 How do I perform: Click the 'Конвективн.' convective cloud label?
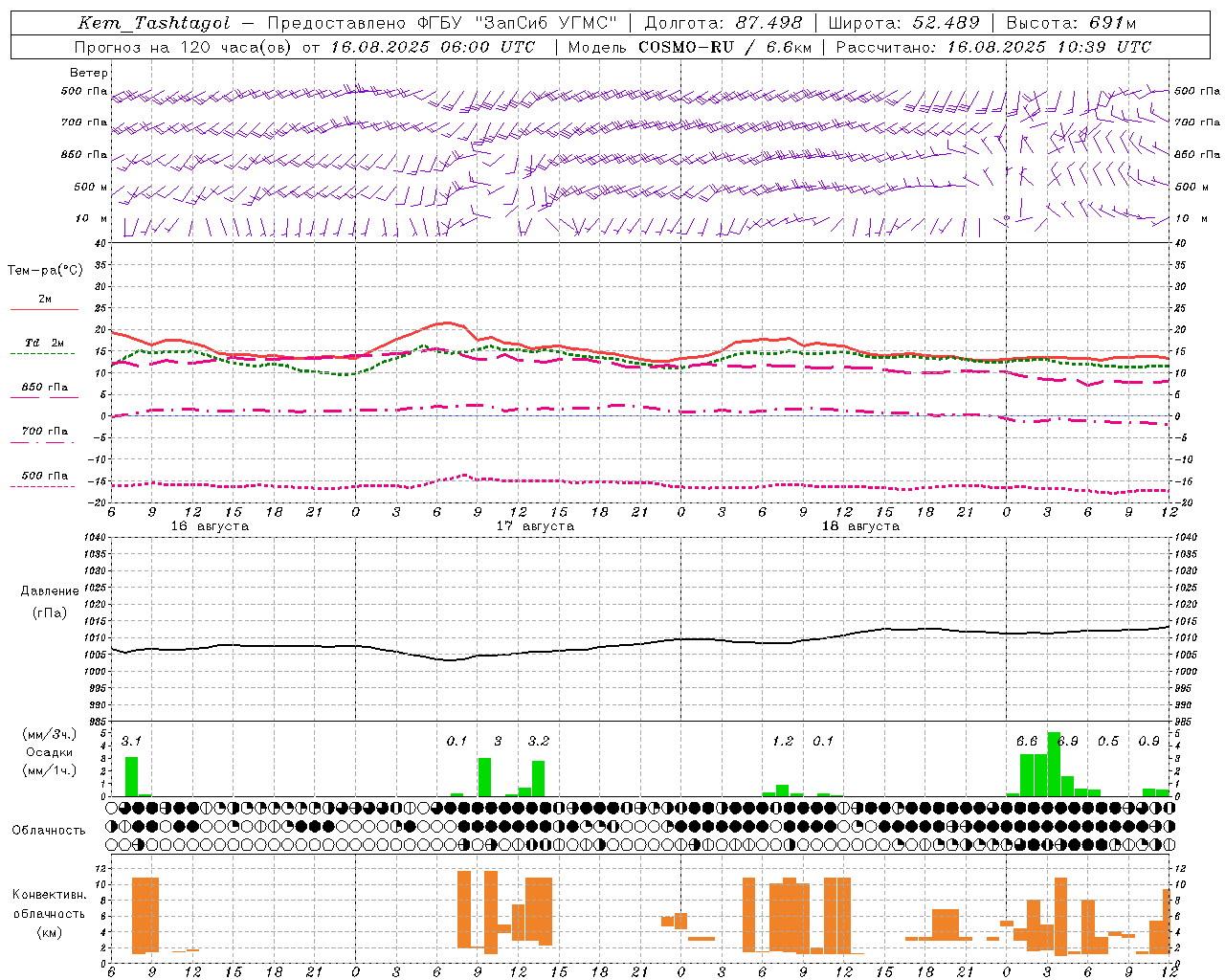tap(50, 895)
